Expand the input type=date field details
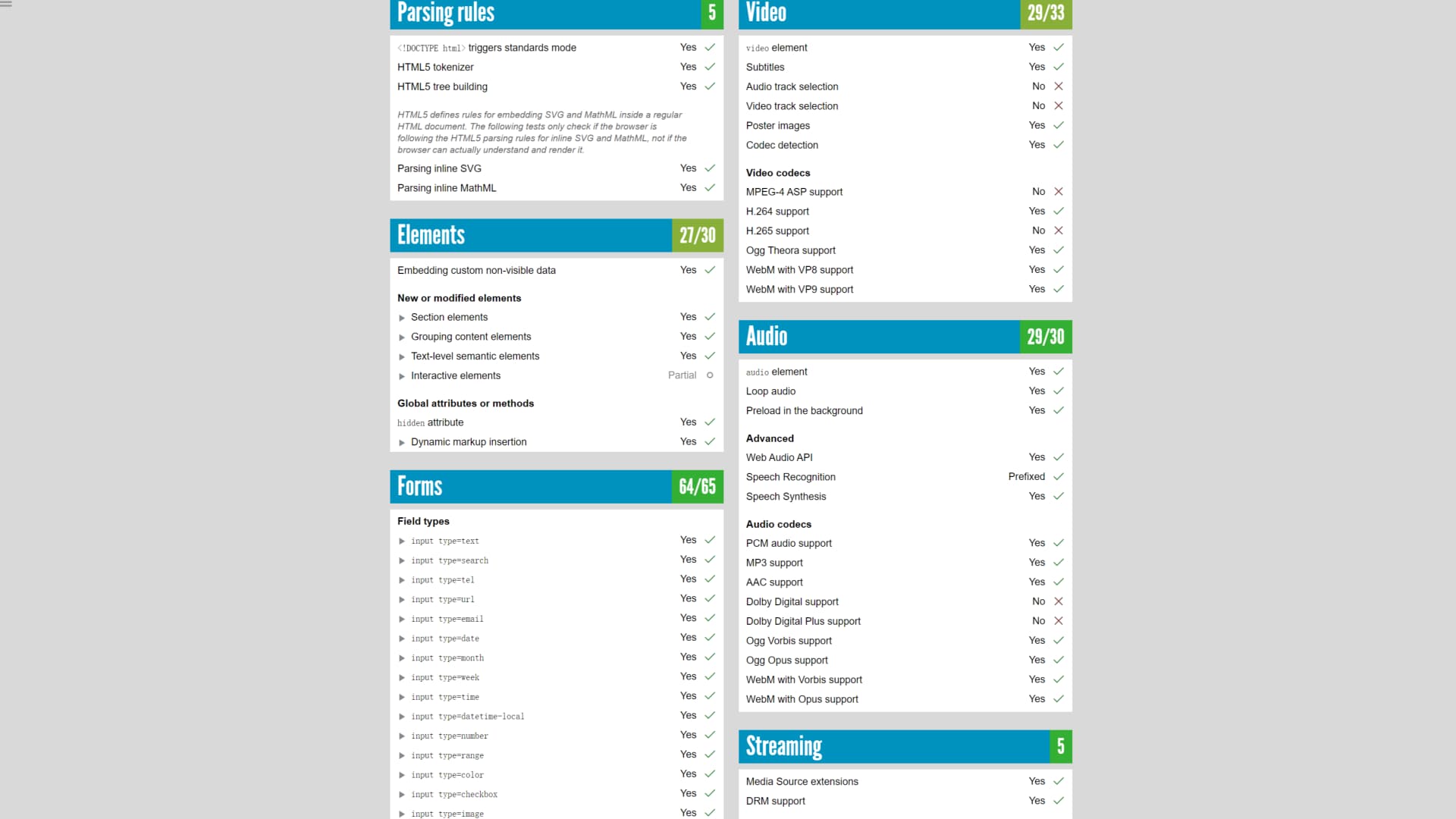The image size is (1456, 819). click(402, 638)
